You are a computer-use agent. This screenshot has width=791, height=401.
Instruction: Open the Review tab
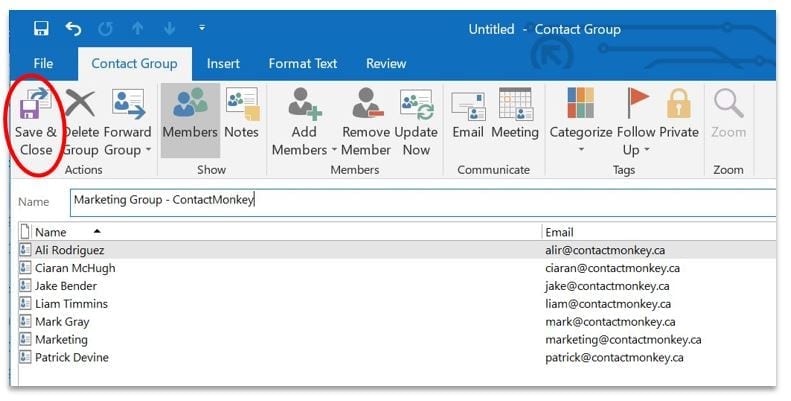[x=386, y=64]
